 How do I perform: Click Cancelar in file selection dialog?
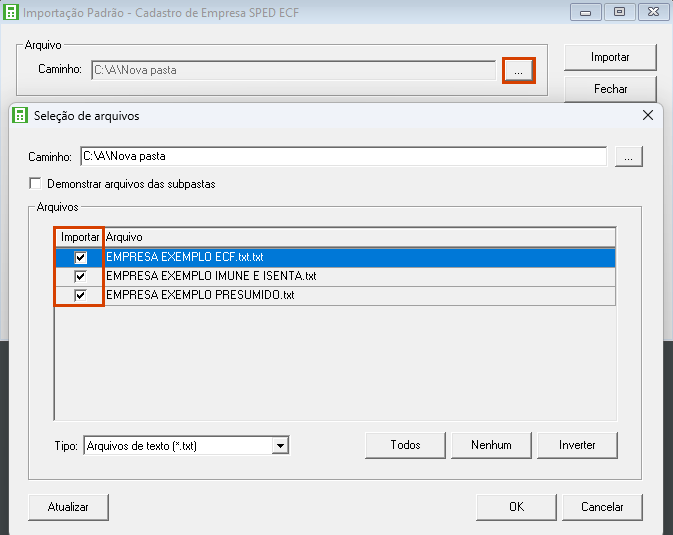click(602, 507)
